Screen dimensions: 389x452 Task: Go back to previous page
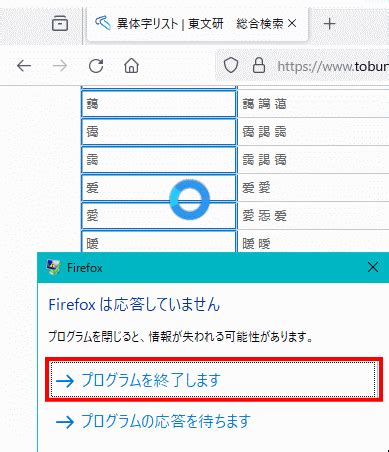(24, 66)
